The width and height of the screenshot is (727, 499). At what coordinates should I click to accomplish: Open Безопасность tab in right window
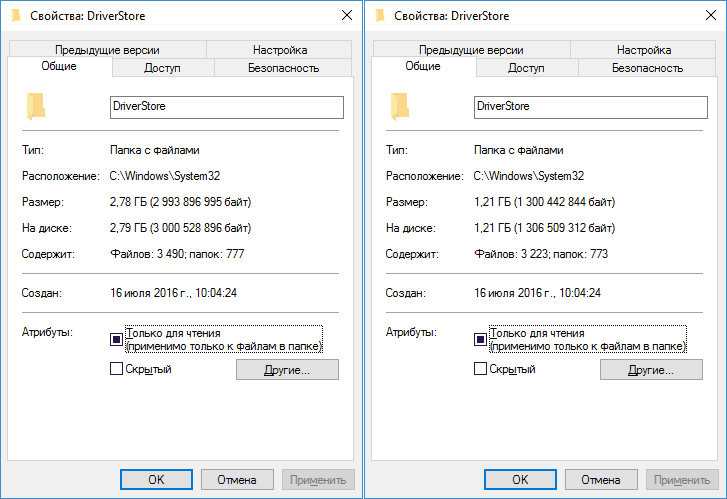pyautogui.click(x=647, y=68)
